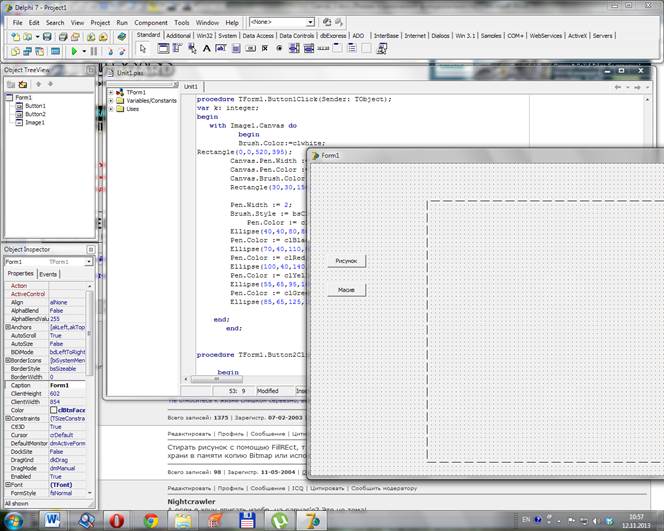The height and width of the screenshot is (531, 664).
Task: Expand the TForm1 node in Code Explorer
Action: [111, 92]
